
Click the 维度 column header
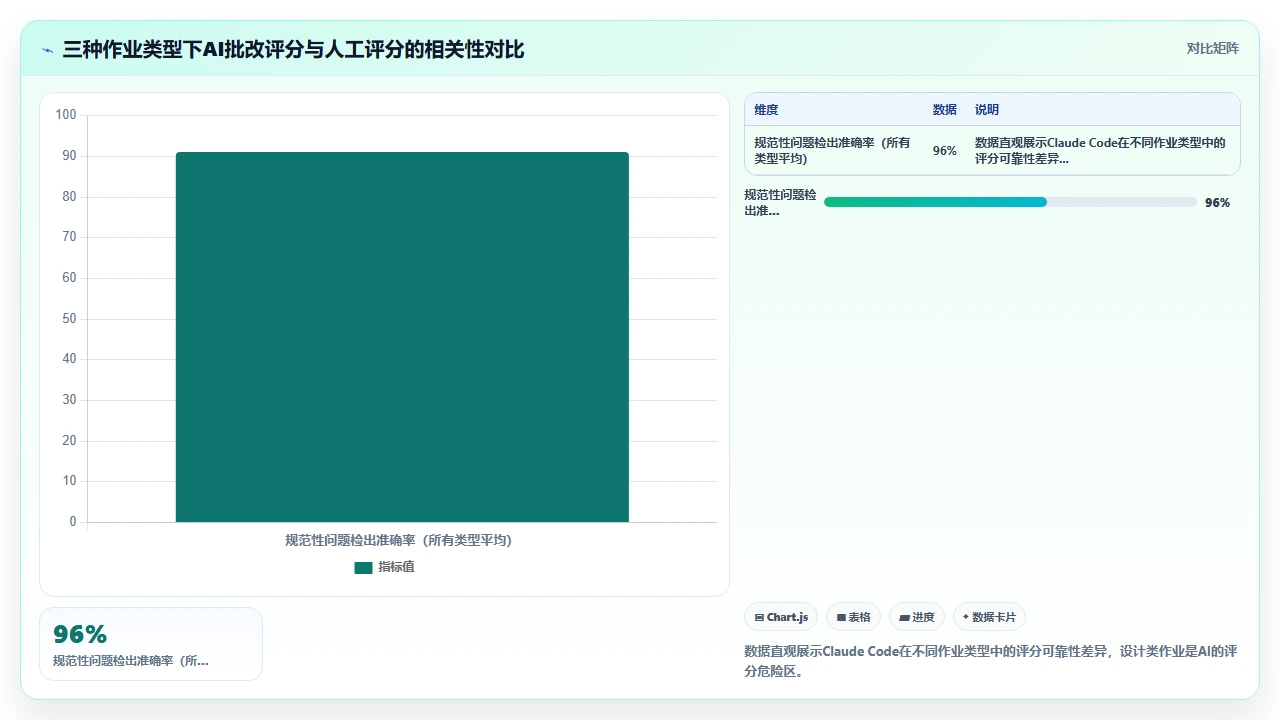pyautogui.click(x=766, y=110)
